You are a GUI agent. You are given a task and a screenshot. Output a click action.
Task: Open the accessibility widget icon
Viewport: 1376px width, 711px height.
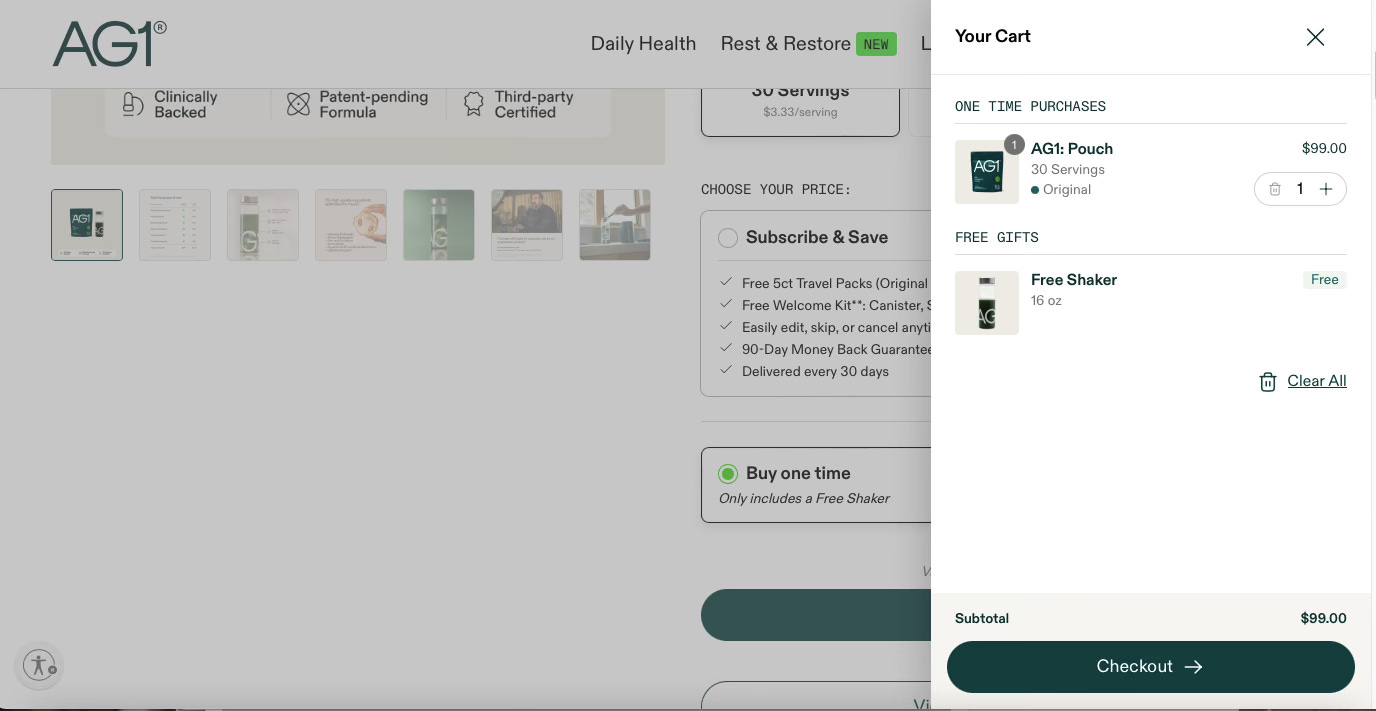(x=40, y=665)
